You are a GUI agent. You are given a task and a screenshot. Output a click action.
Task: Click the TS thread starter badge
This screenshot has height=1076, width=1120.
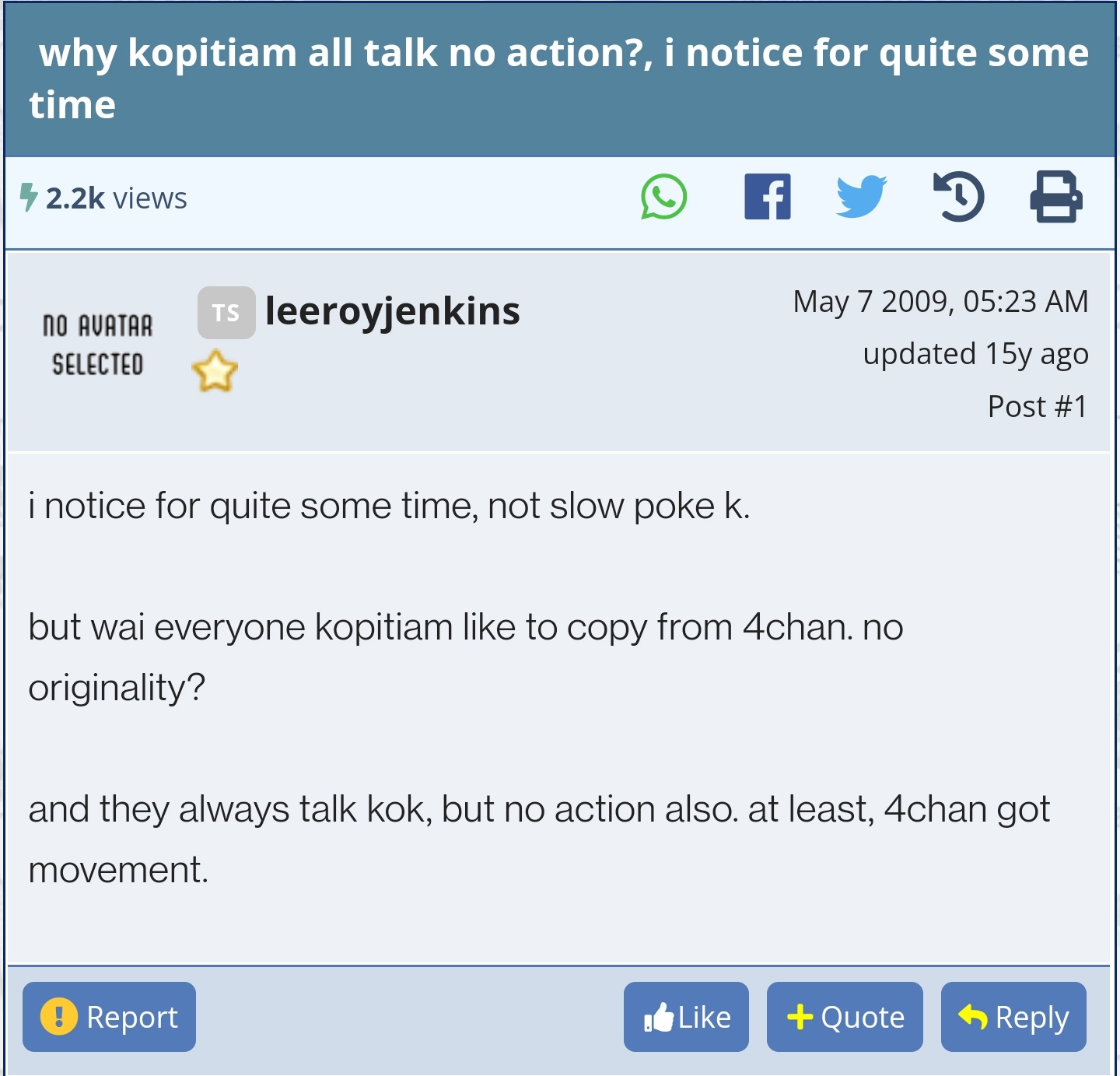tap(226, 313)
